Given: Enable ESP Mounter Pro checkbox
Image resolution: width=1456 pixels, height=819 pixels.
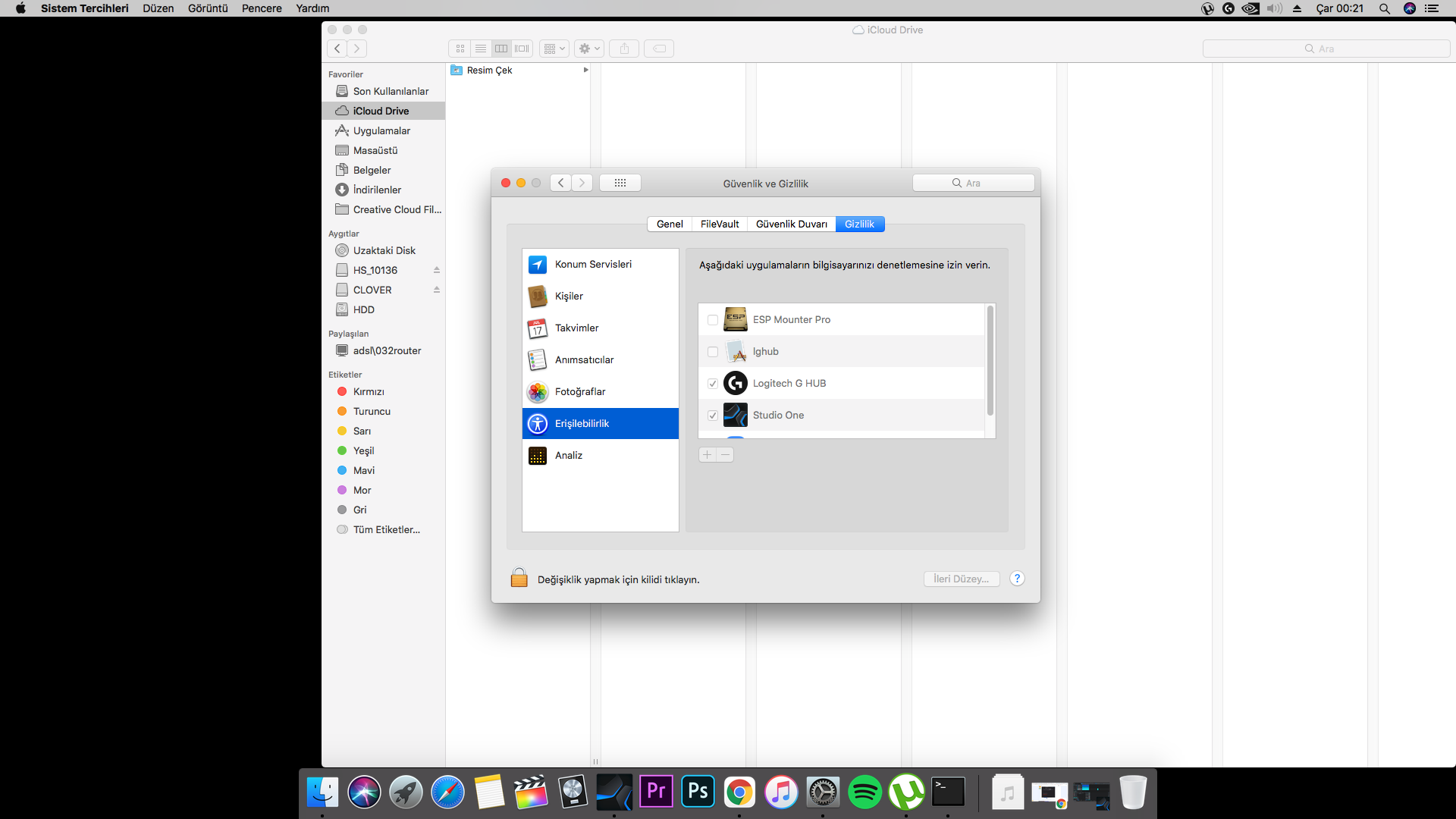Looking at the screenshot, I should 713,320.
